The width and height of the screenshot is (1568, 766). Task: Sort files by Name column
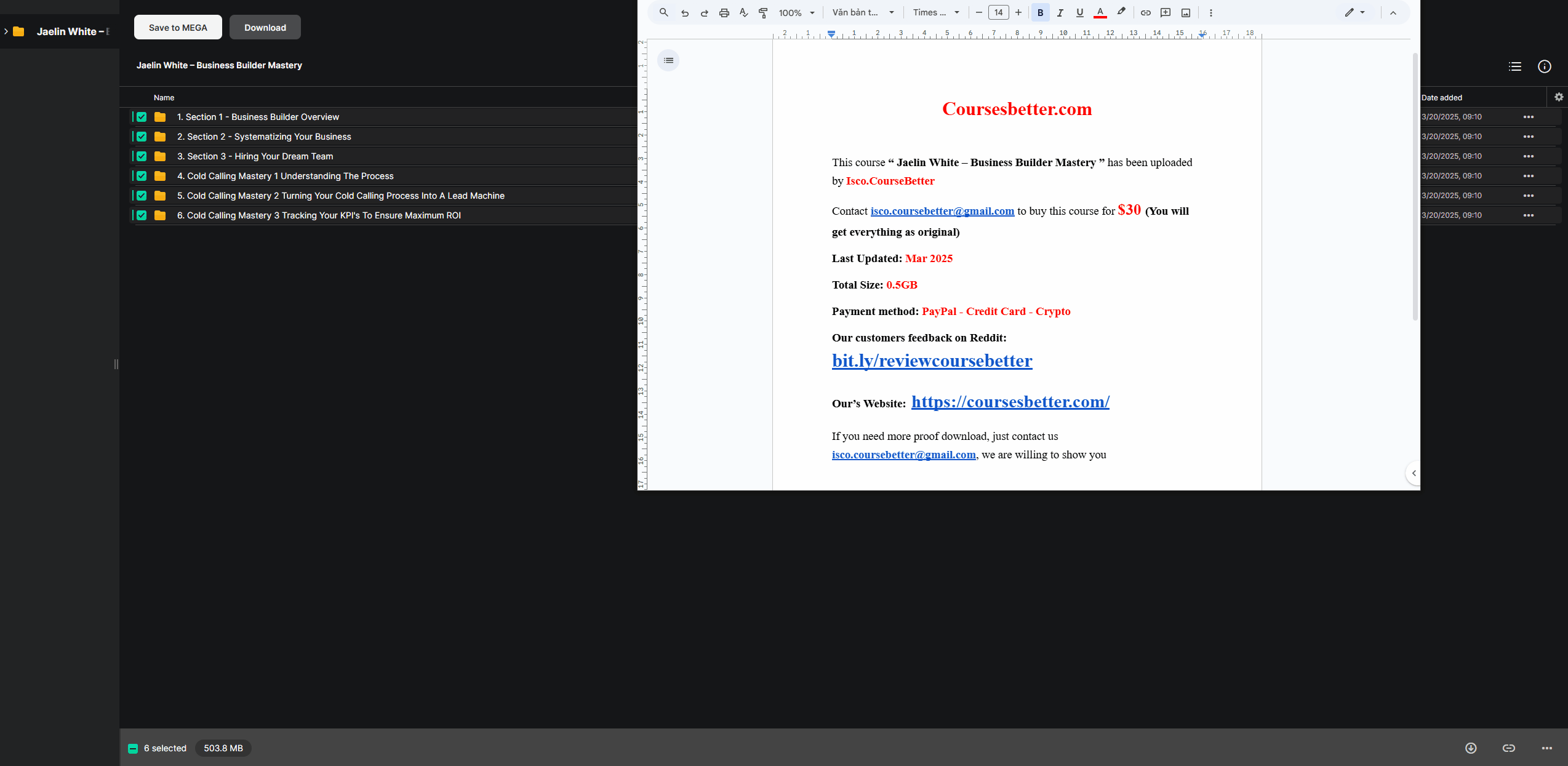click(164, 97)
